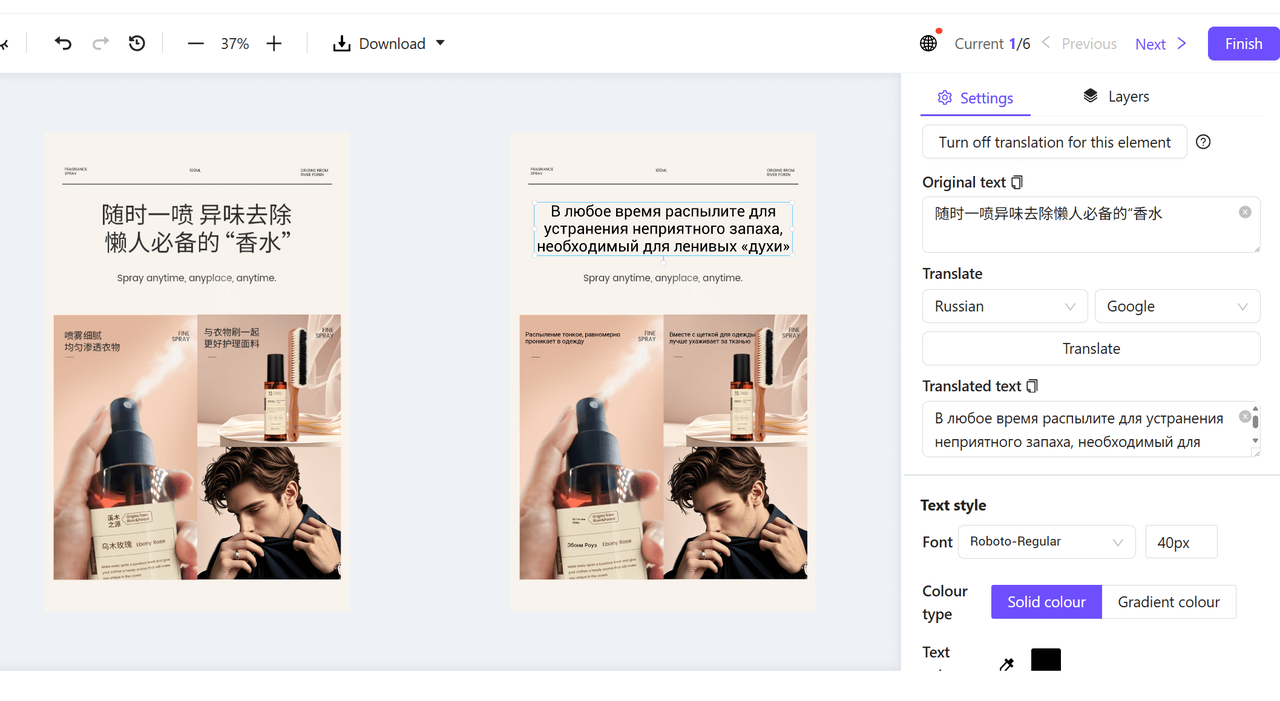Switch to Gradient colour type
1280x701 pixels.
tap(1168, 602)
